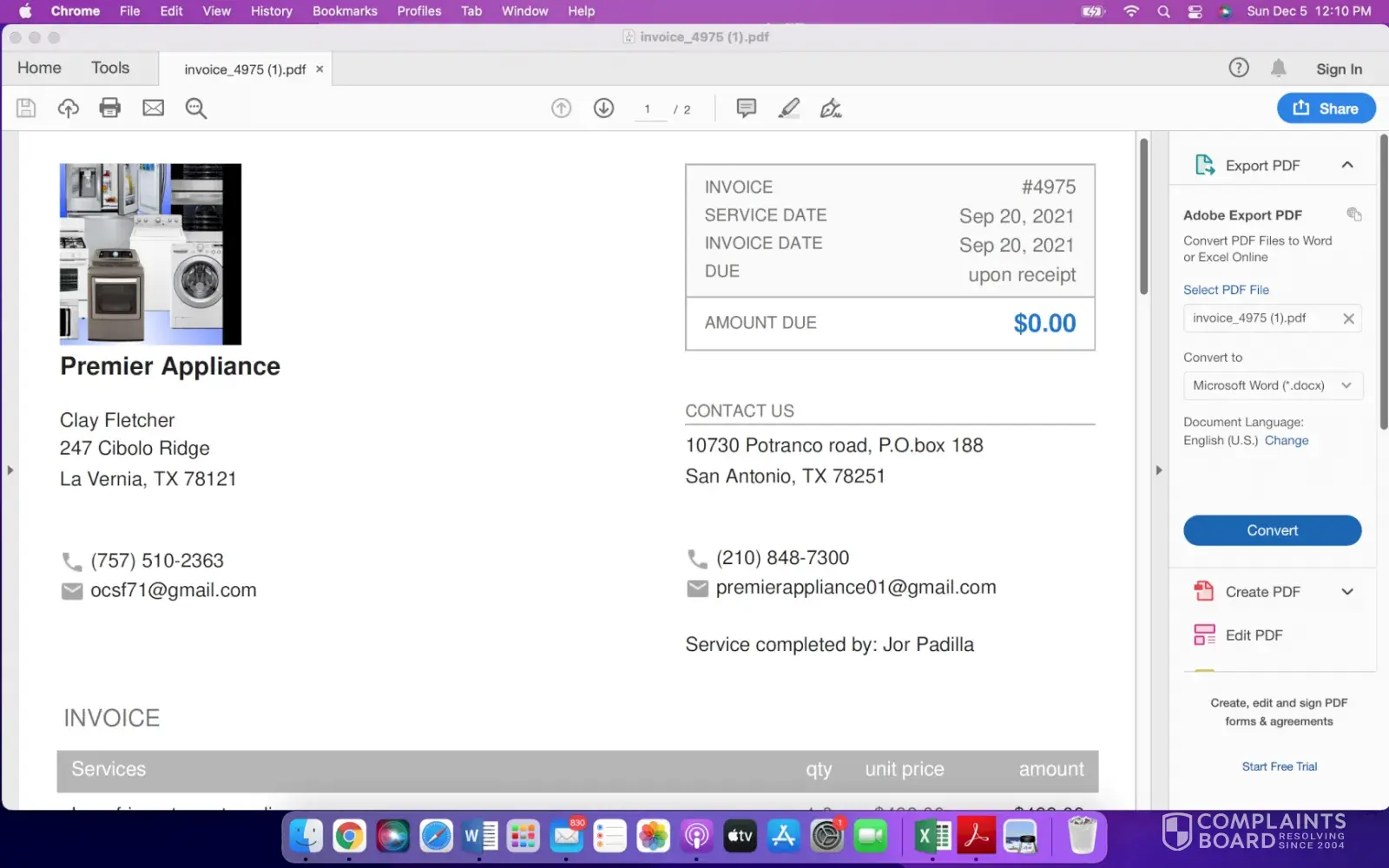Image resolution: width=1389 pixels, height=868 pixels.
Task: Send file by email using envelope icon
Action: coord(154,108)
